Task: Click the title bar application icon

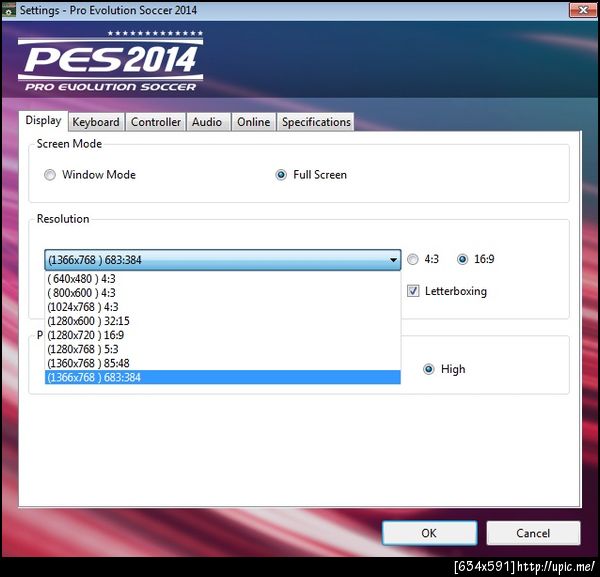Action: pyautogui.click(x=8, y=10)
